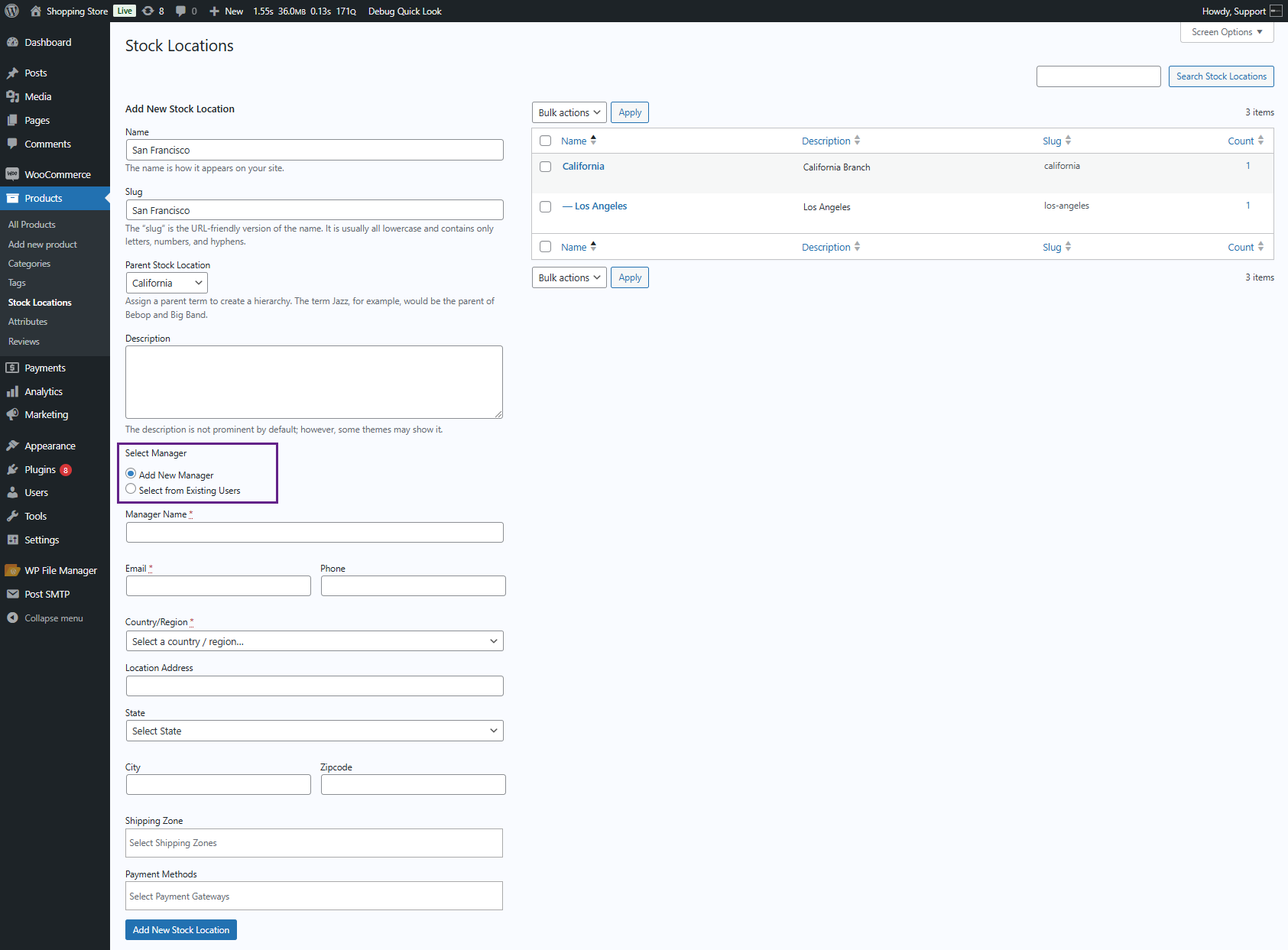The height and width of the screenshot is (950, 1288).
Task: Click the Comments icon in sidebar
Action: click(12, 144)
